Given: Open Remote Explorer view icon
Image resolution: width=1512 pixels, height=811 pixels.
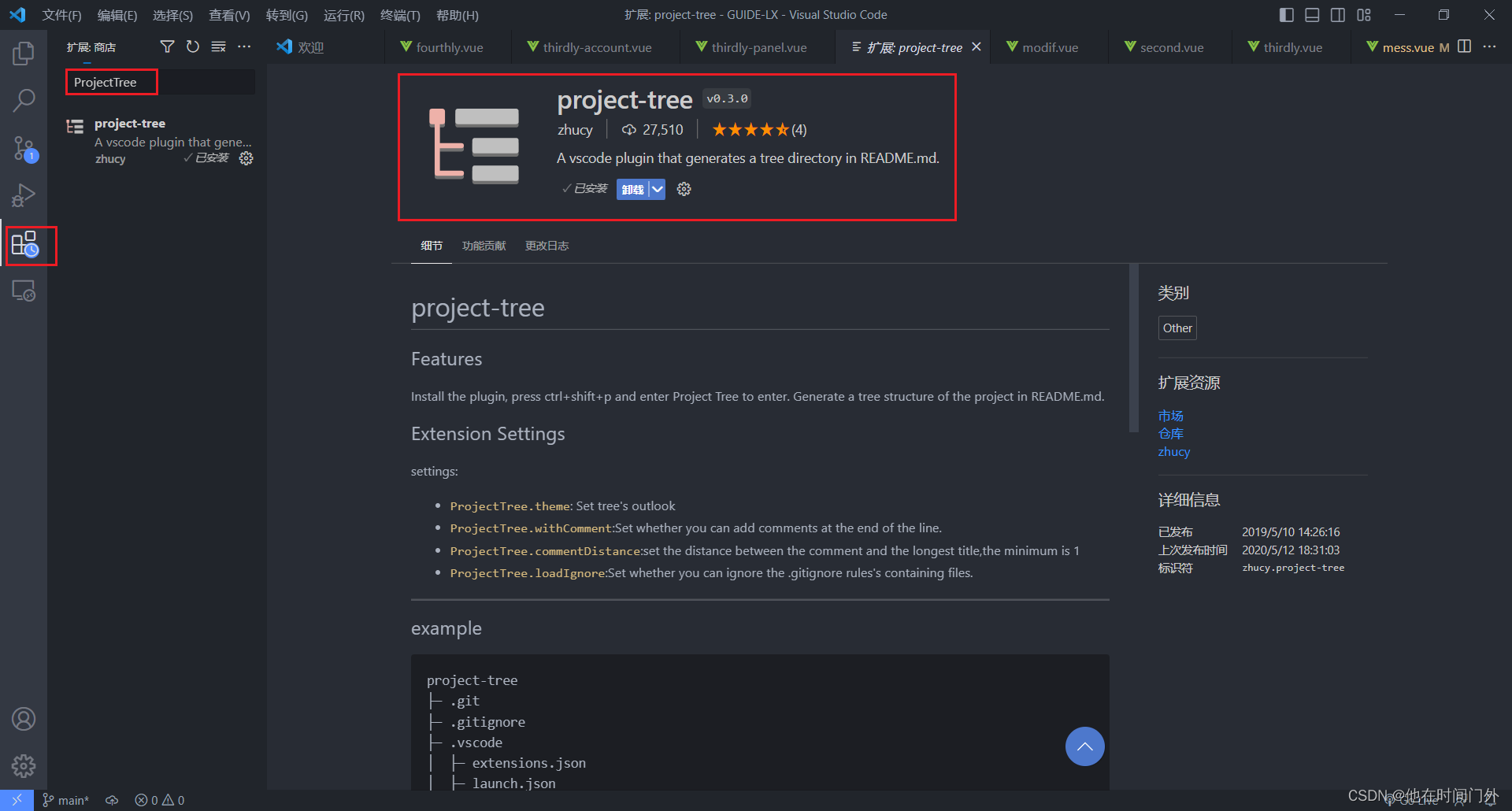Looking at the screenshot, I should 24,291.
